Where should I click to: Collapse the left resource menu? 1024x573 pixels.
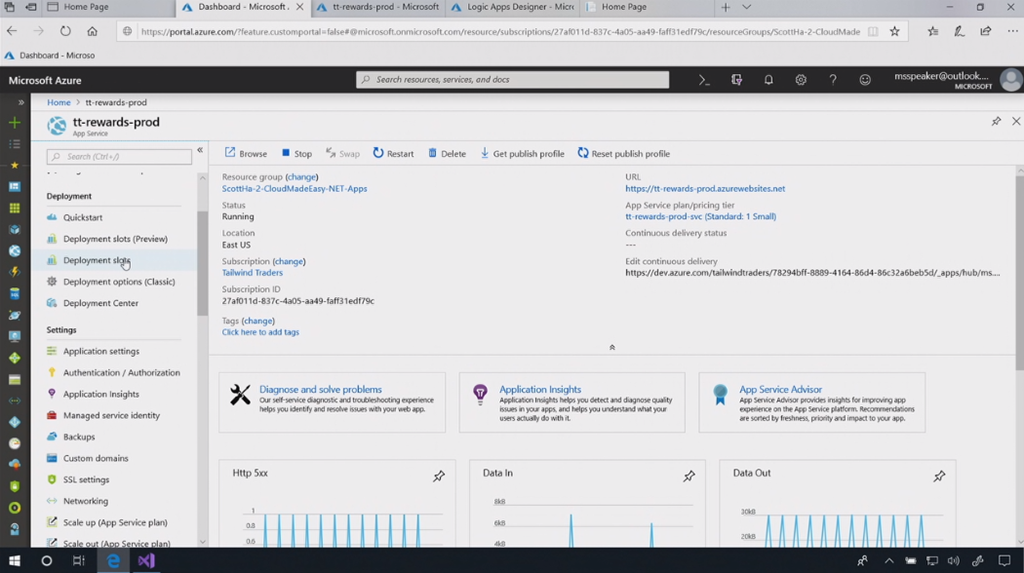tap(200, 151)
